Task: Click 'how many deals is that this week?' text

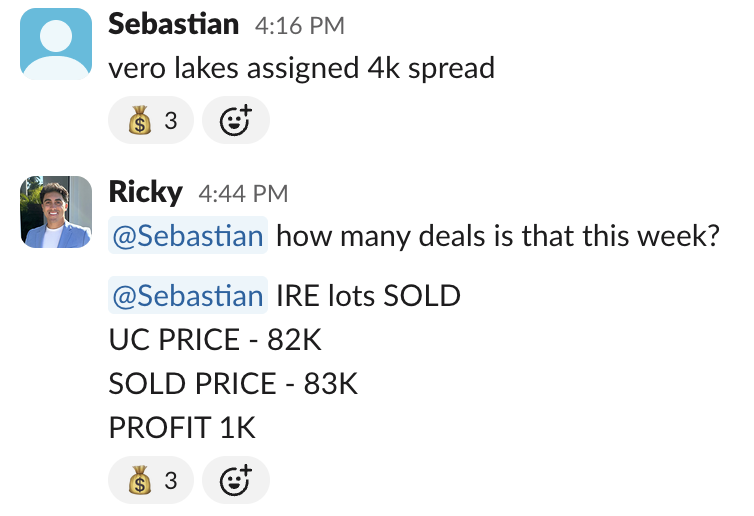Action: pyautogui.click(x=498, y=236)
